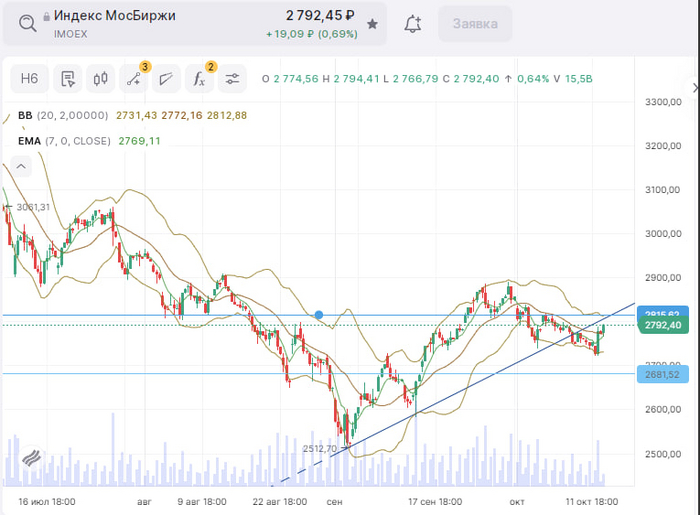Click the Индекс МосБиржи instrument name
The height and width of the screenshot is (515, 700).
115,16
